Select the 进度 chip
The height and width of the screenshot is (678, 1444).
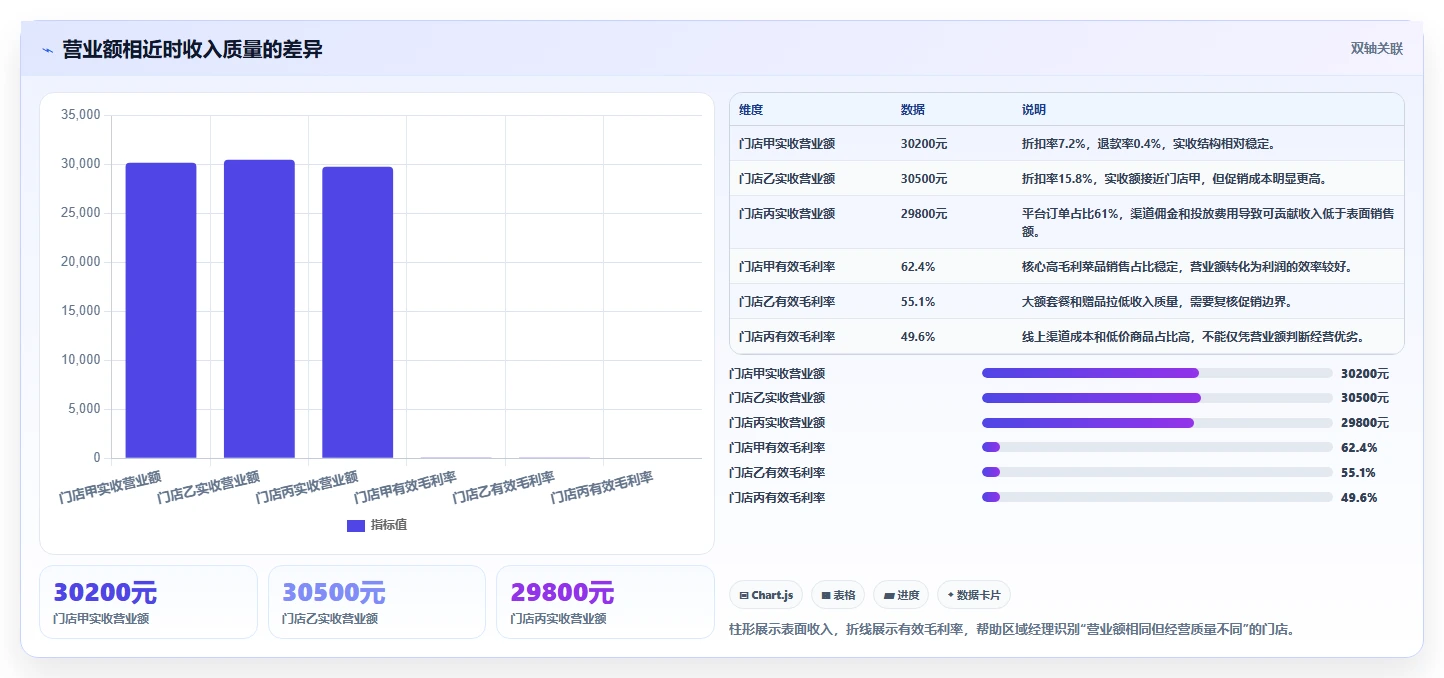[x=901, y=595]
